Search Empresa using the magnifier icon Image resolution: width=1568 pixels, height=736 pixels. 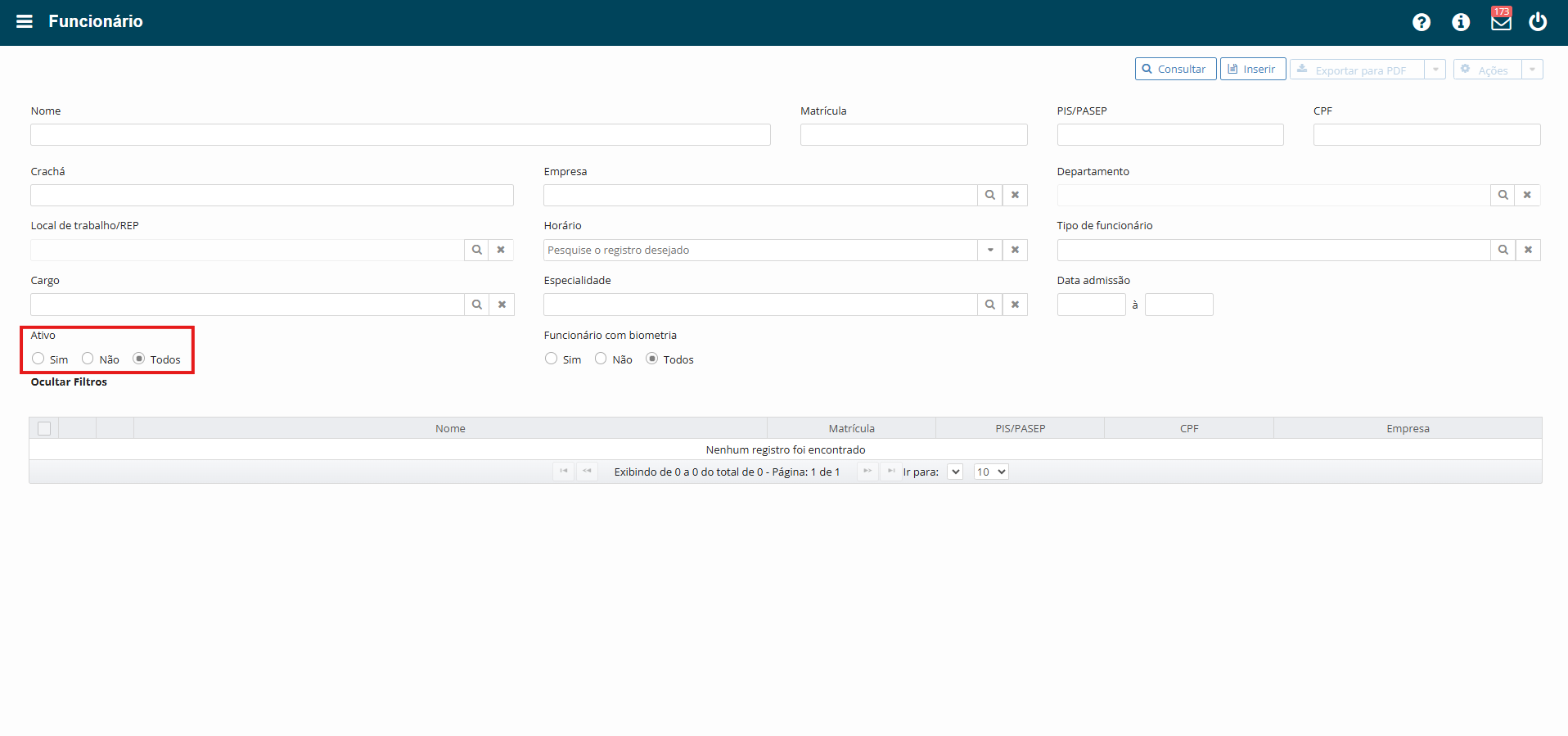pyautogui.click(x=990, y=195)
